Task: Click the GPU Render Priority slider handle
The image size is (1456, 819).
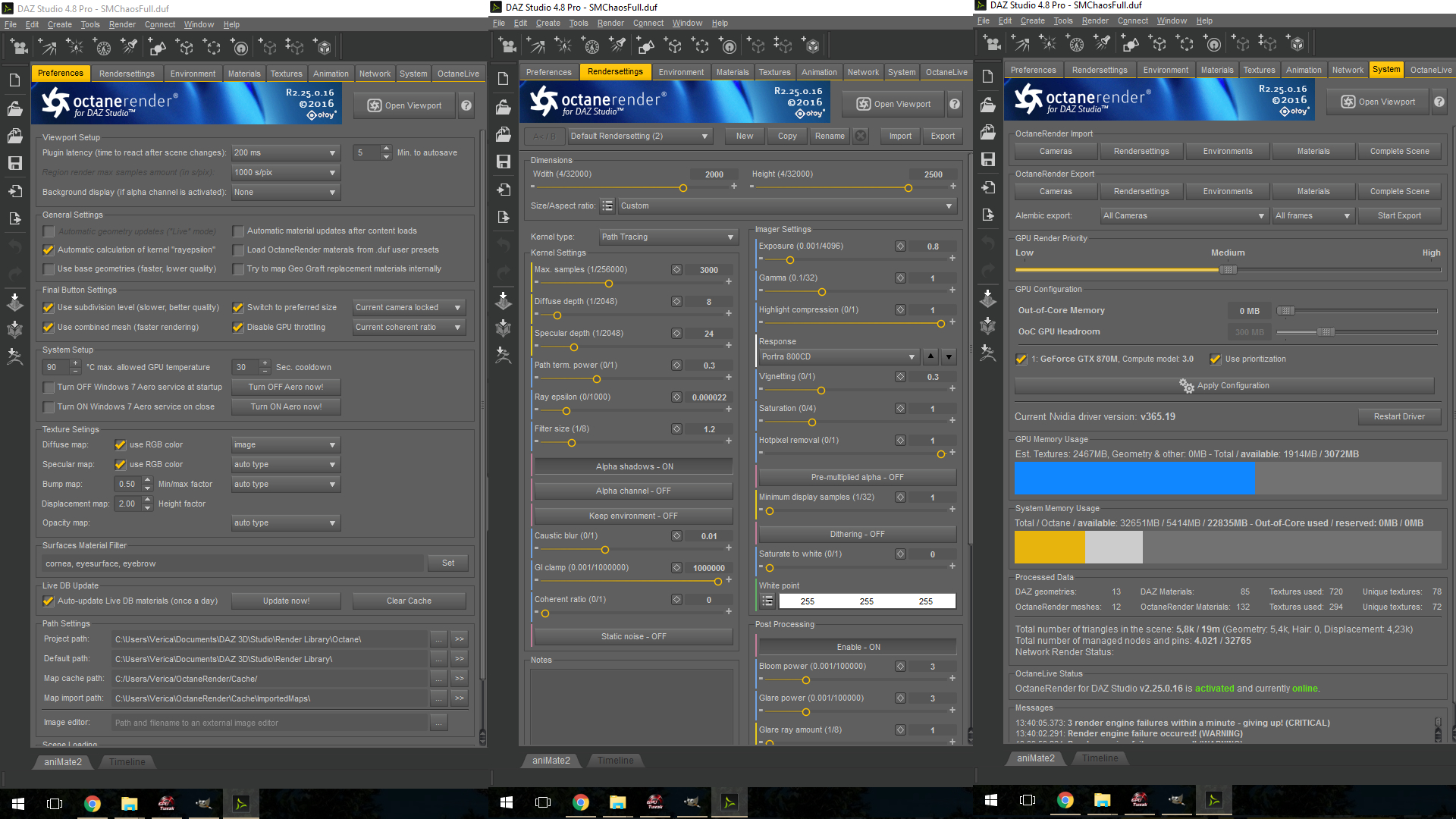Action: [x=1228, y=270]
